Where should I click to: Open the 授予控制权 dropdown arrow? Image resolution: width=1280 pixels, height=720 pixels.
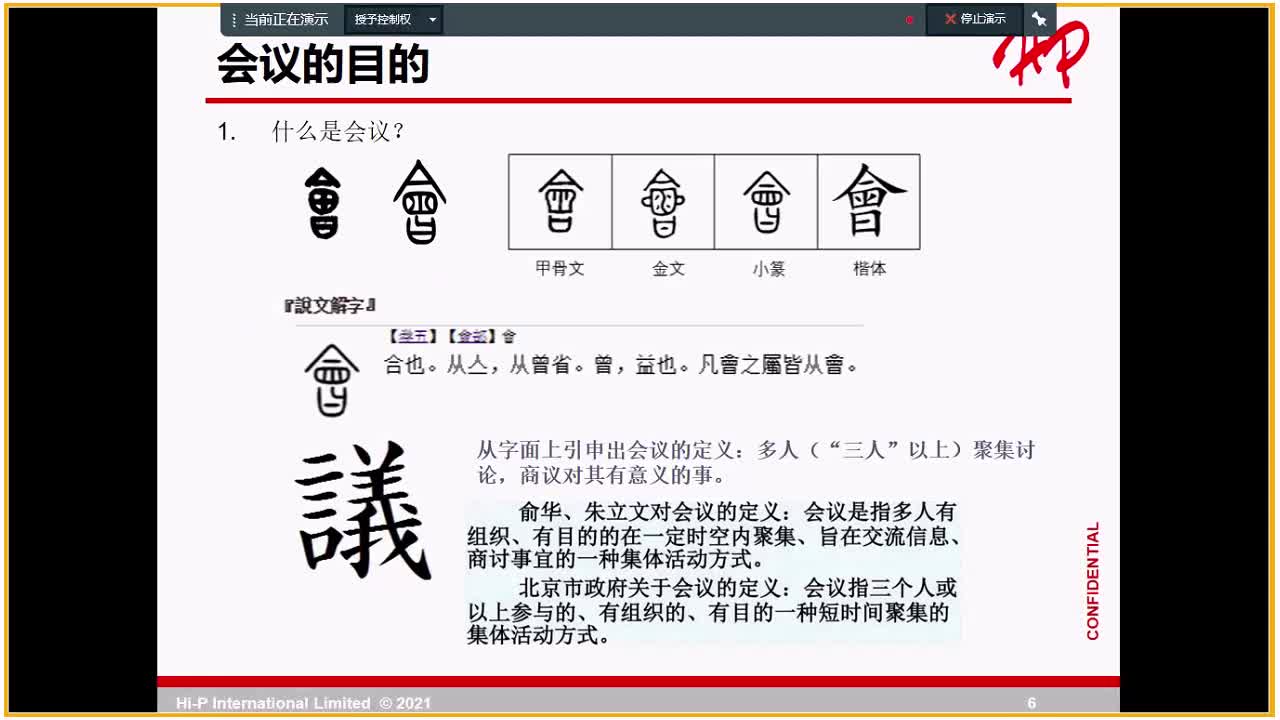click(434, 18)
